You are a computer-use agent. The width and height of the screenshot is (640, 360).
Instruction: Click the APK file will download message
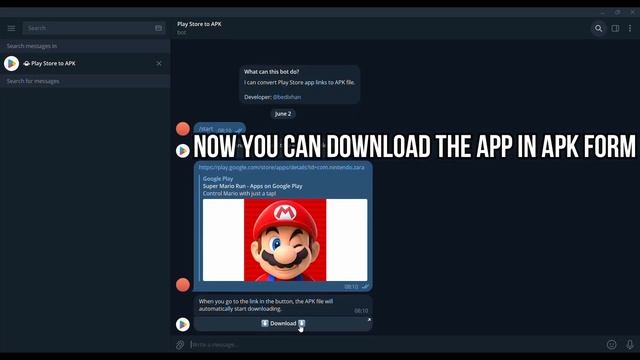(283, 305)
